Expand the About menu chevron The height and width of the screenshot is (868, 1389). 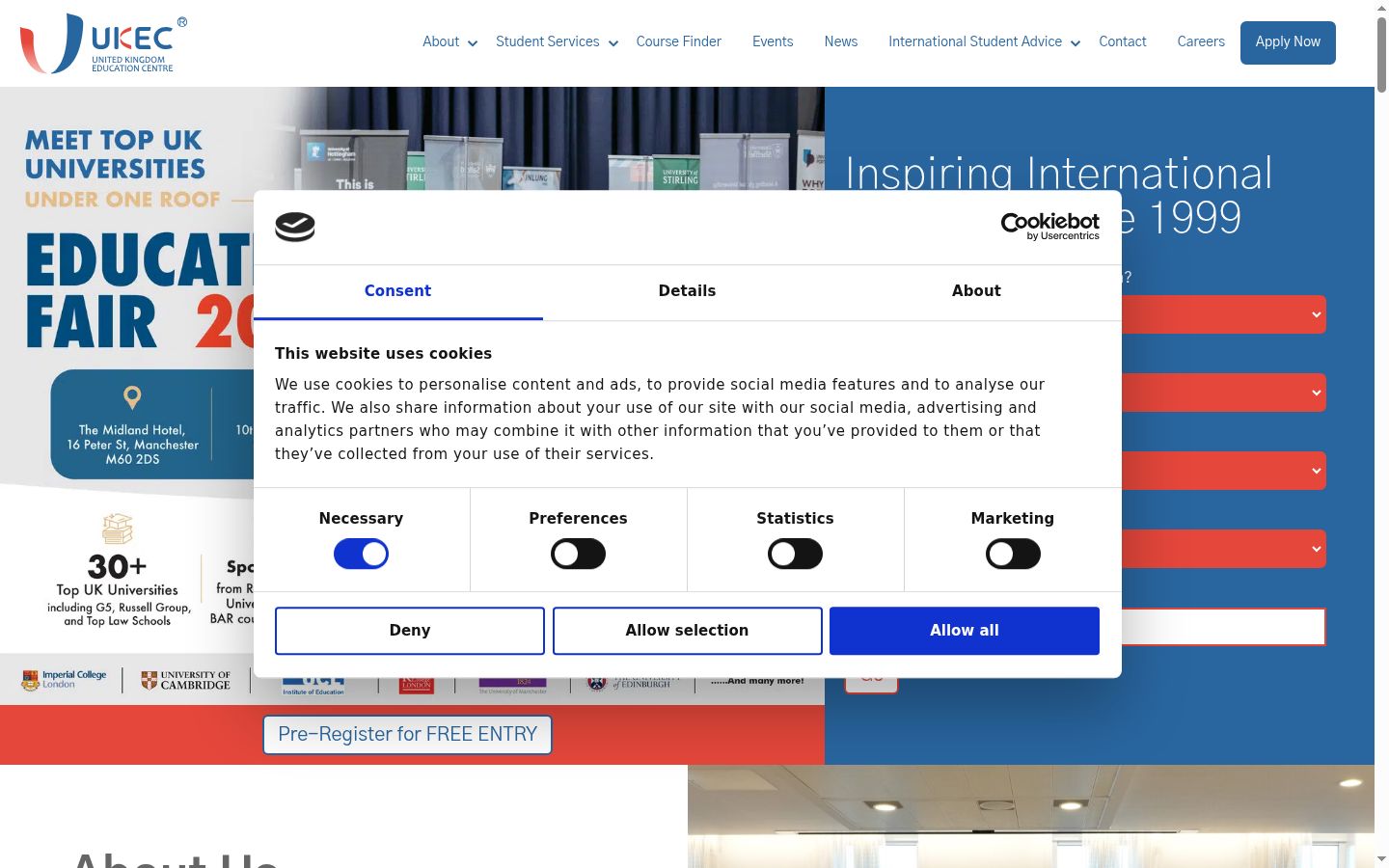click(x=473, y=43)
